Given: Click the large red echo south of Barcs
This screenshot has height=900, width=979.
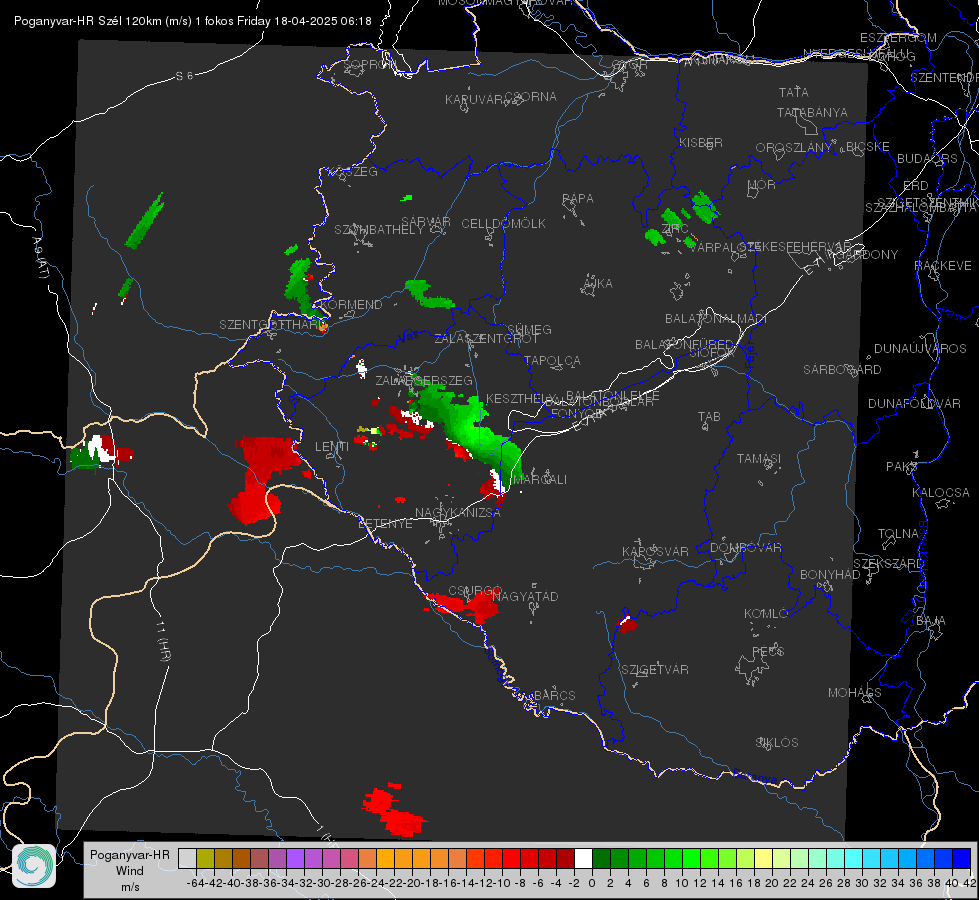Looking at the screenshot, I should click(x=395, y=811).
